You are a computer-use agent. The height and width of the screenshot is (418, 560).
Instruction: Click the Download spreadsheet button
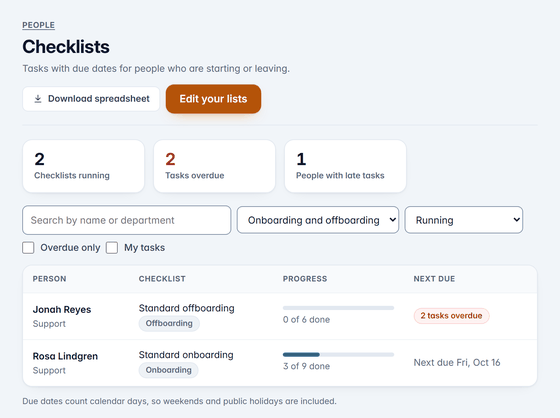[91, 99]
